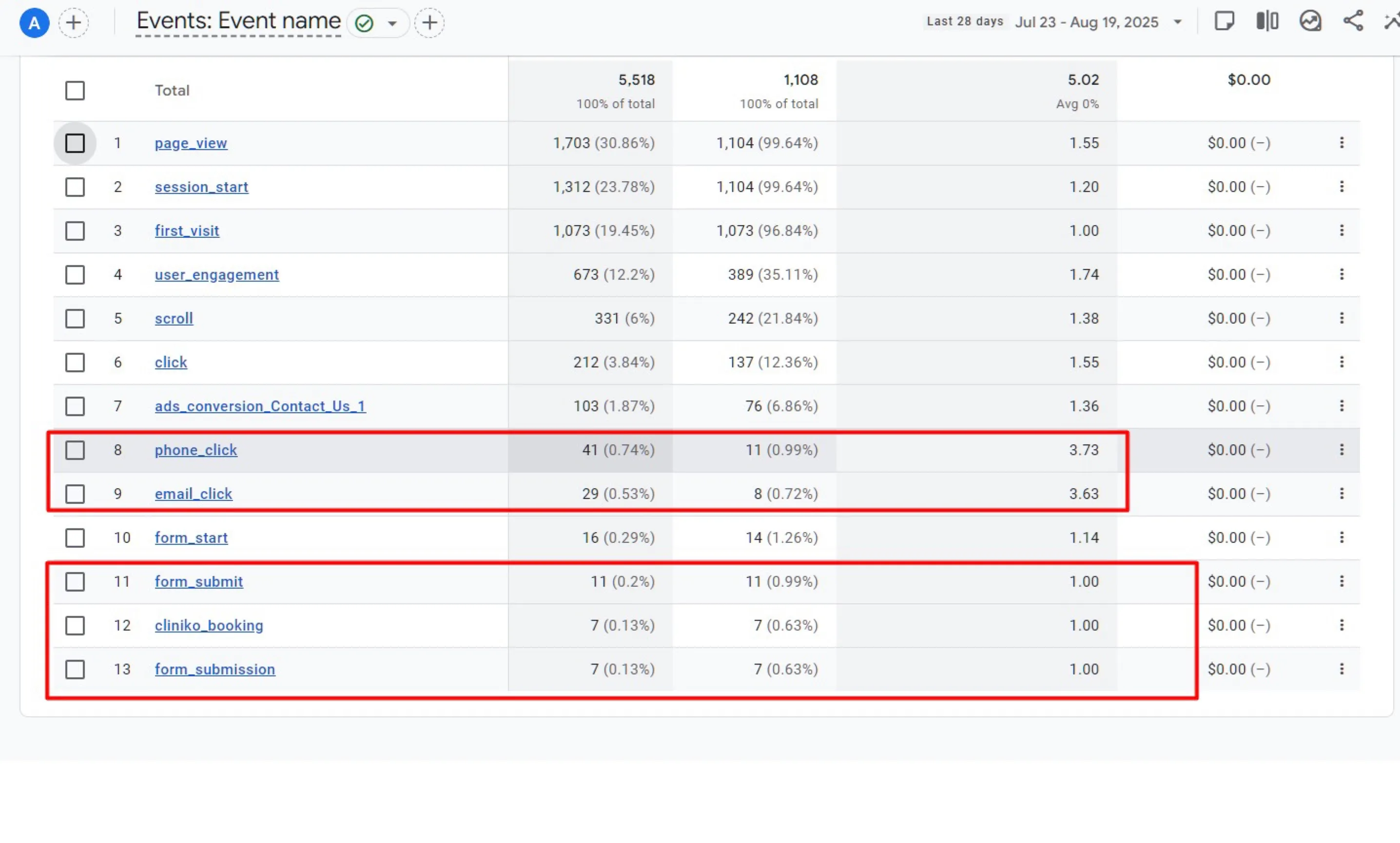Open the user_engagement event link

point(217,275)
